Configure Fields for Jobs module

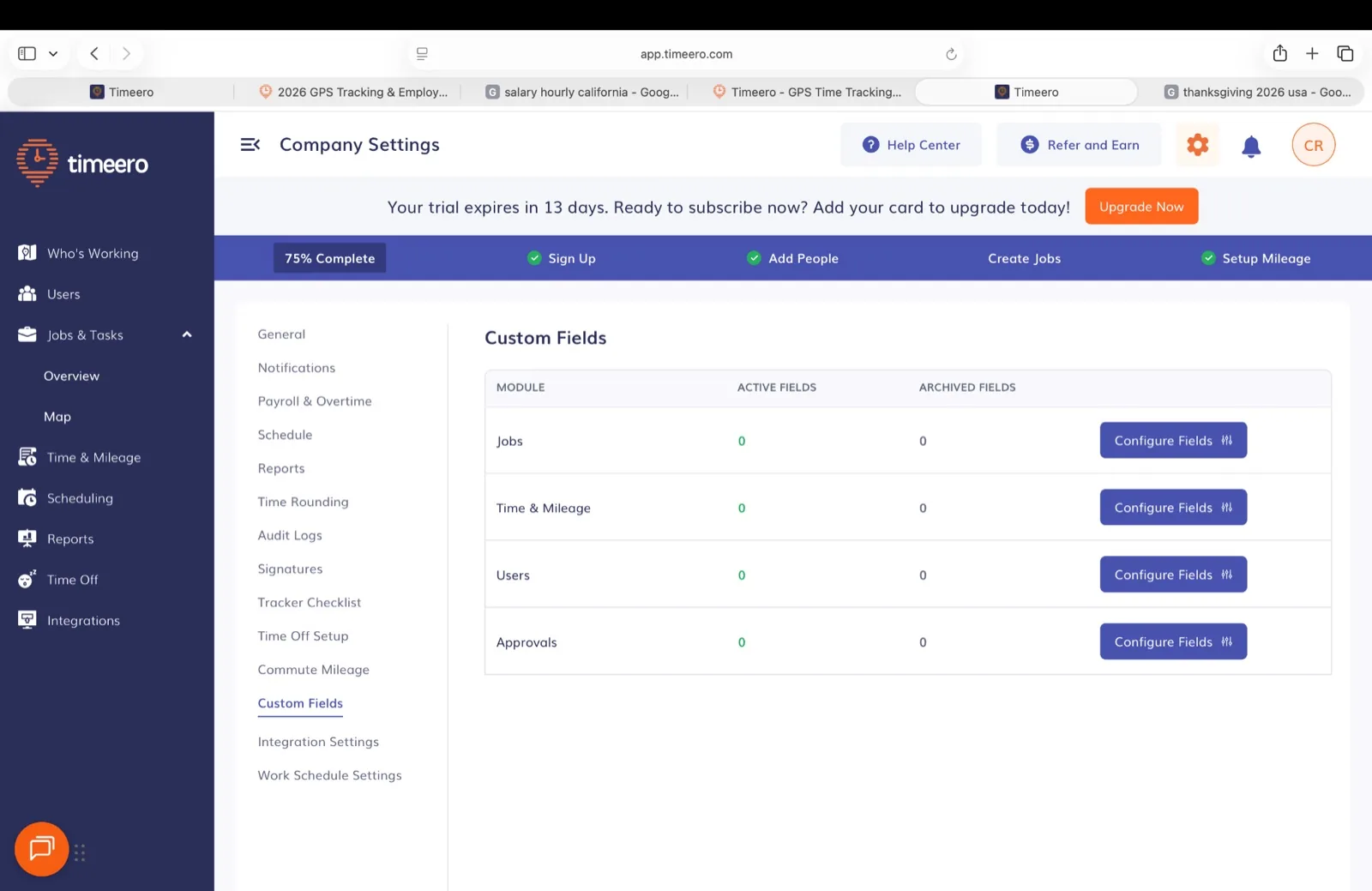tap(1172, 440)
